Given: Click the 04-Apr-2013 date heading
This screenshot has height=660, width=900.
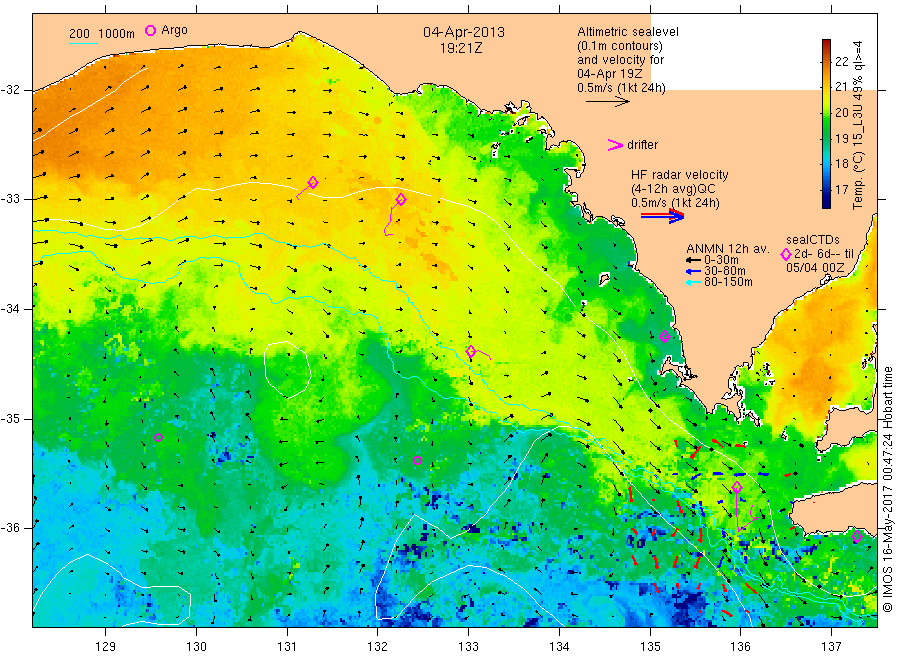Looking at the screenshot, I should [x=464, y=32].
